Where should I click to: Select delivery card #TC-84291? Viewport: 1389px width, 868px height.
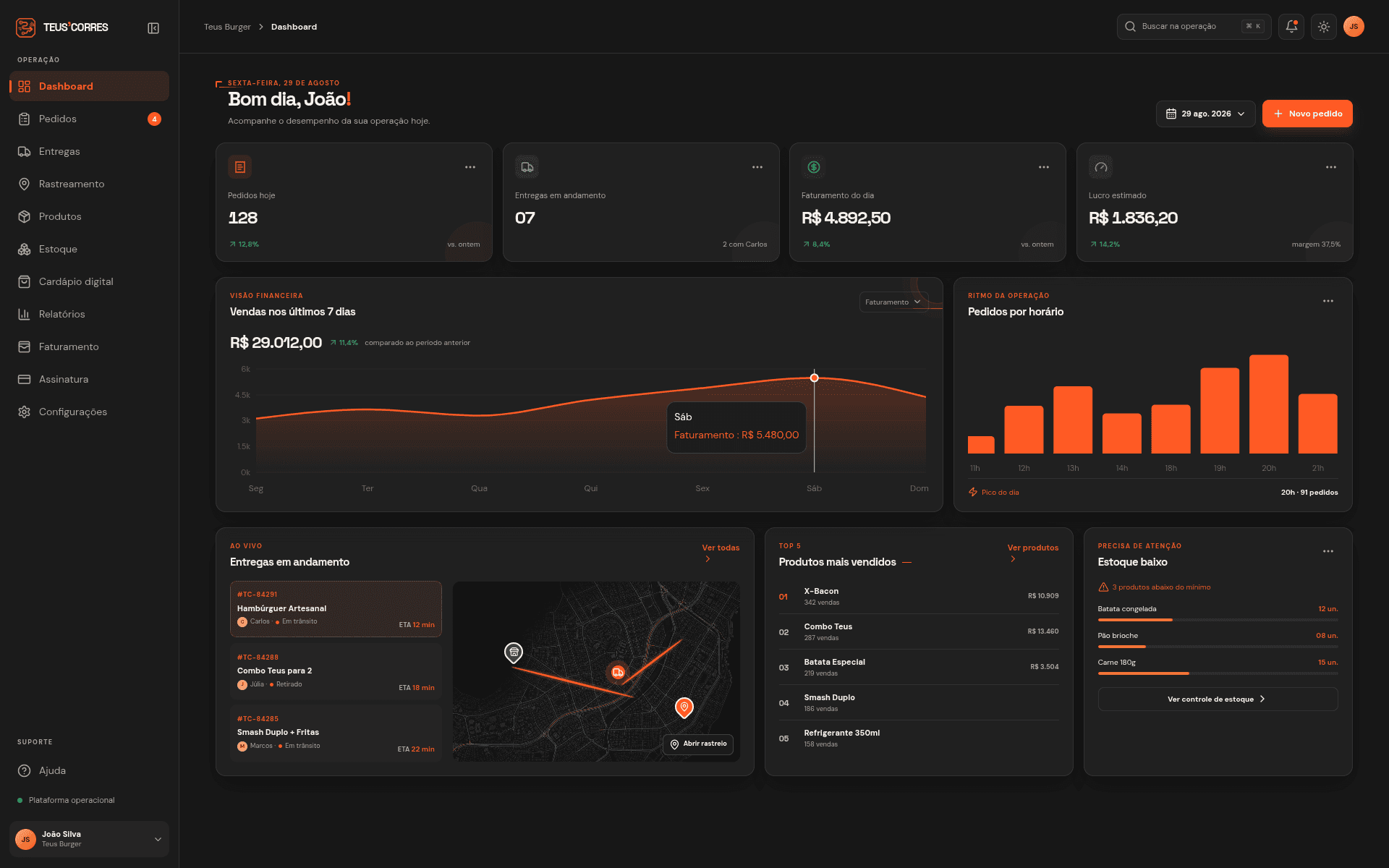pyautogui.click(x=336, y=609)
